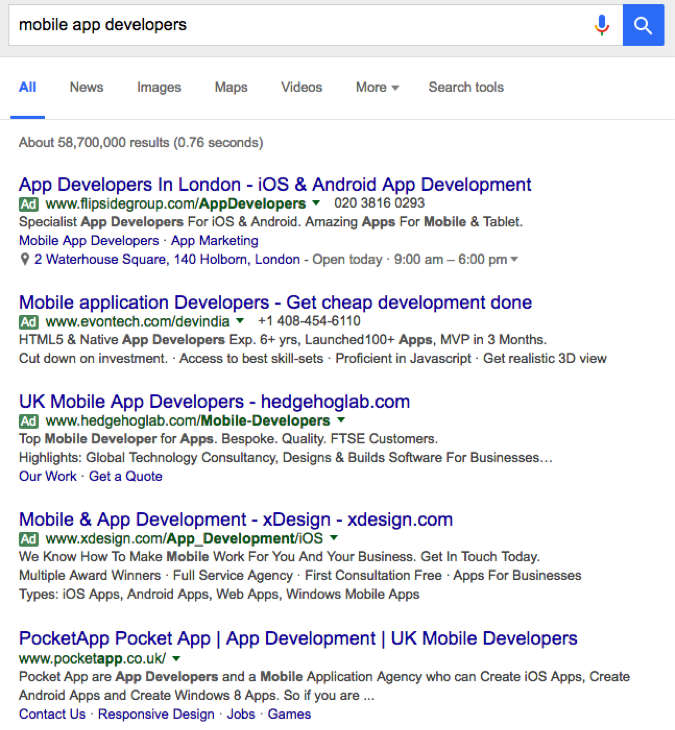Open Mobile & App Development xDesign title
The height and width of the screenshot is (730, 675).
point(236,519)
